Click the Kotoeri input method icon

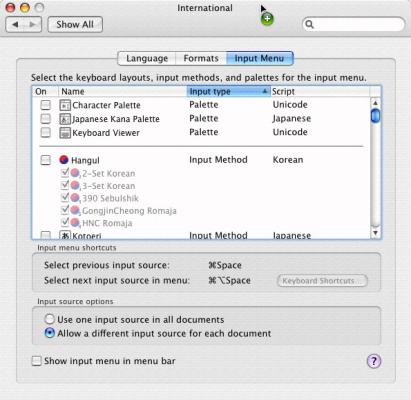[x=65, y=235]
